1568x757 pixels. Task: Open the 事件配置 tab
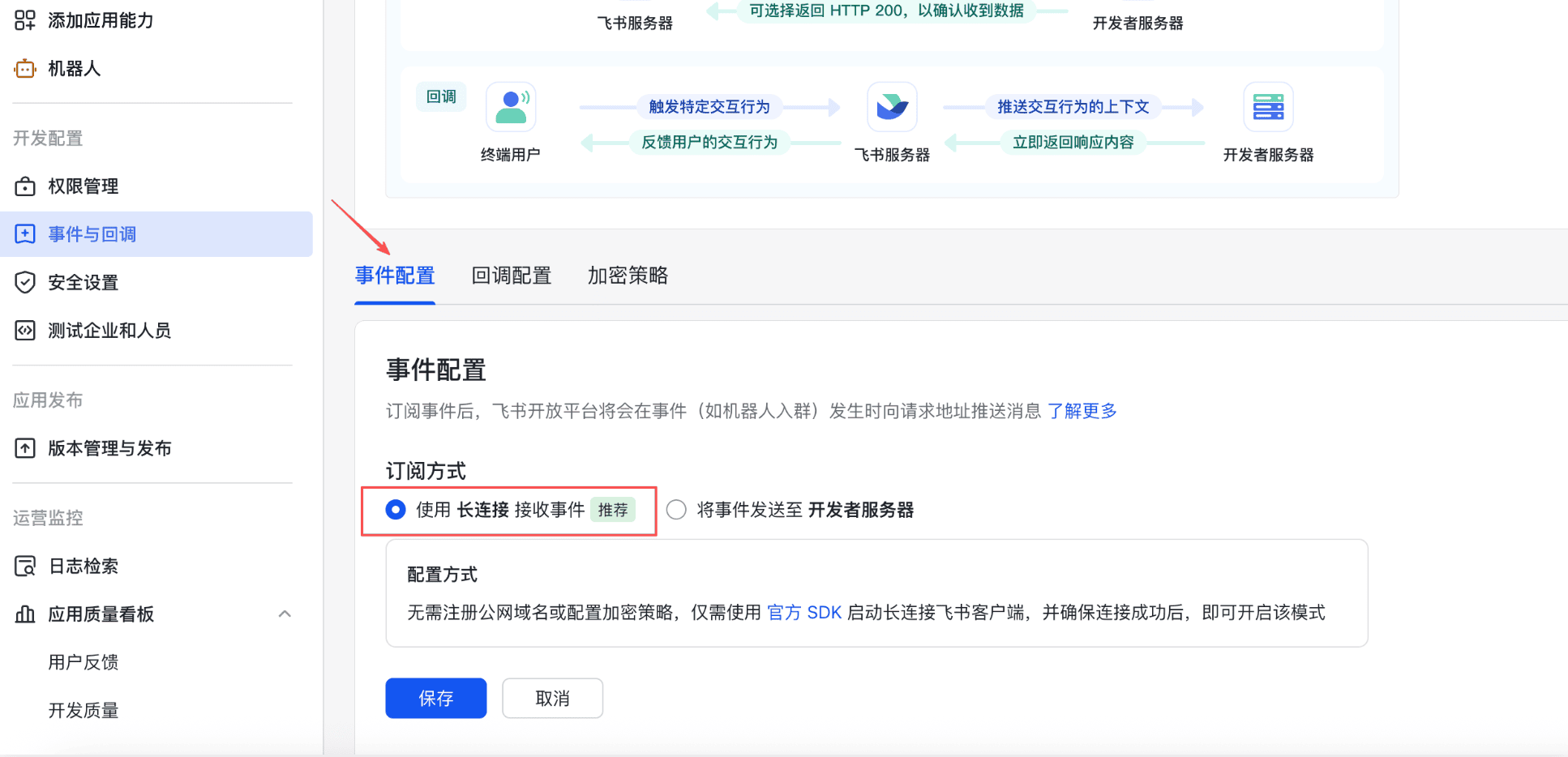(x=395, y=276)
